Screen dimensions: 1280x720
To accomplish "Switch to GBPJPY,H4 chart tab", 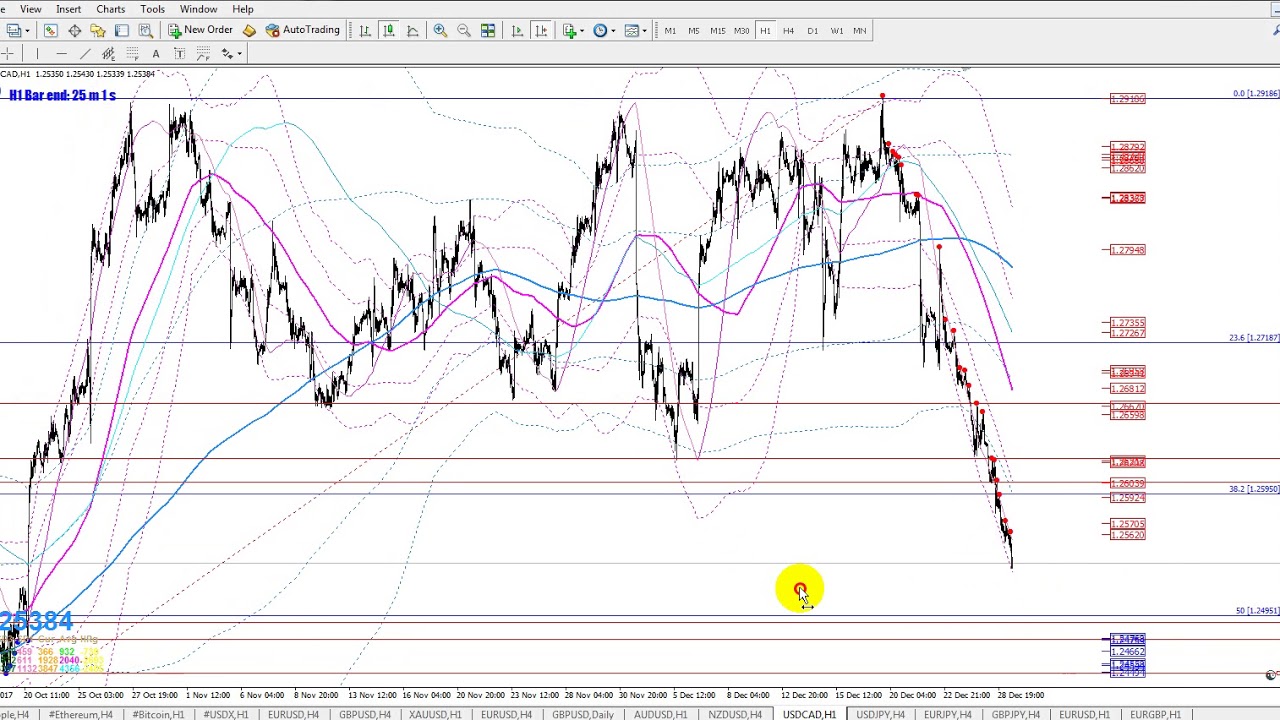I will point(1015,714).
